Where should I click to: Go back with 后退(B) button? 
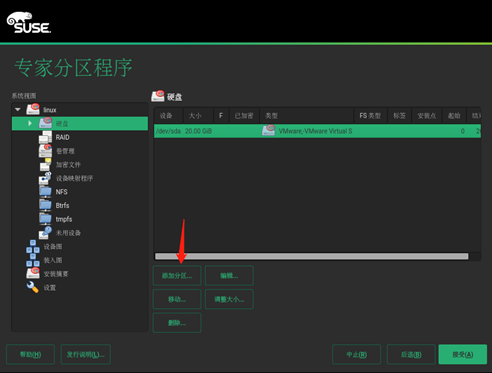point(411,354)
